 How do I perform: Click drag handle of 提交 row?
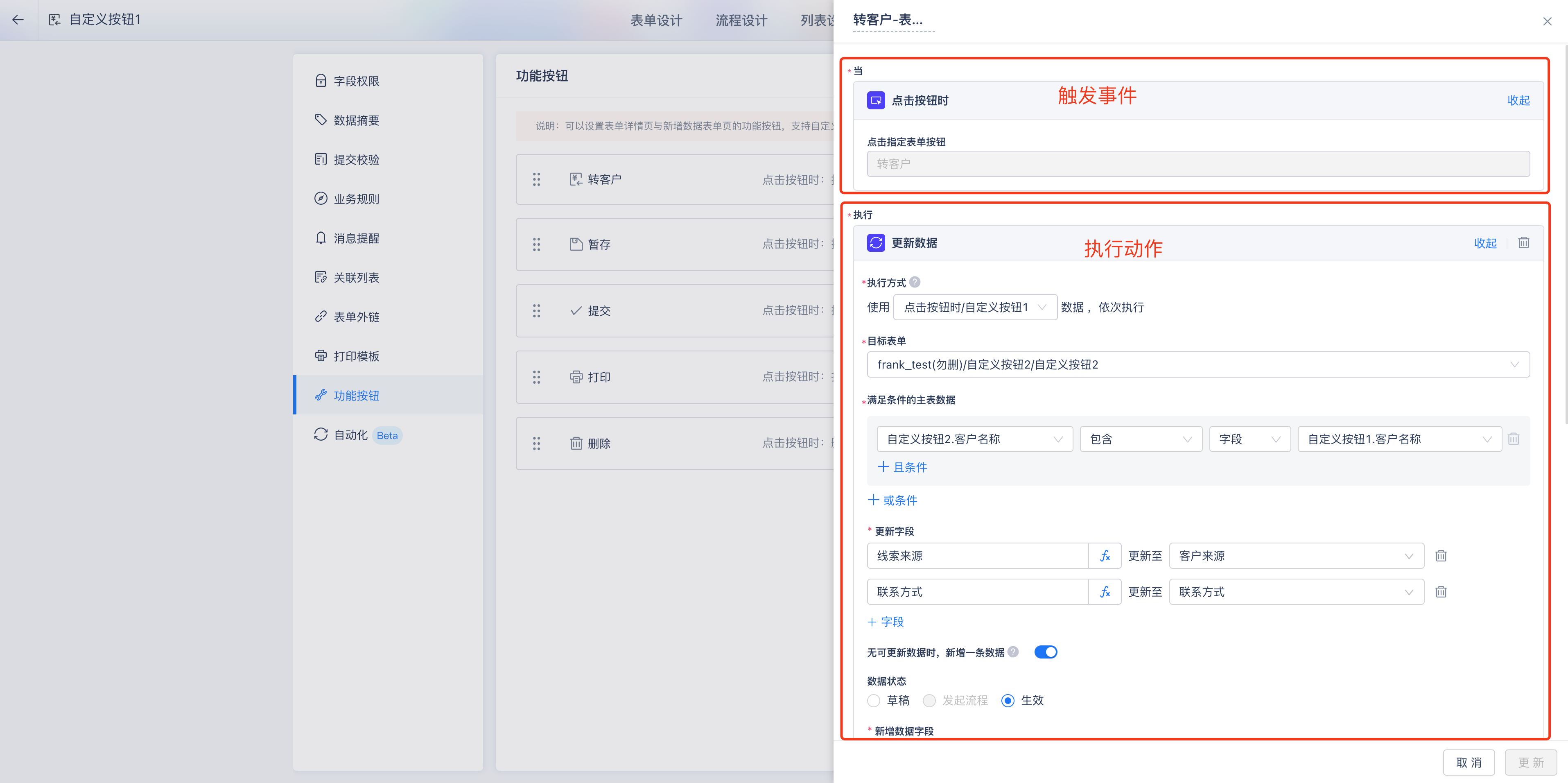536,310
